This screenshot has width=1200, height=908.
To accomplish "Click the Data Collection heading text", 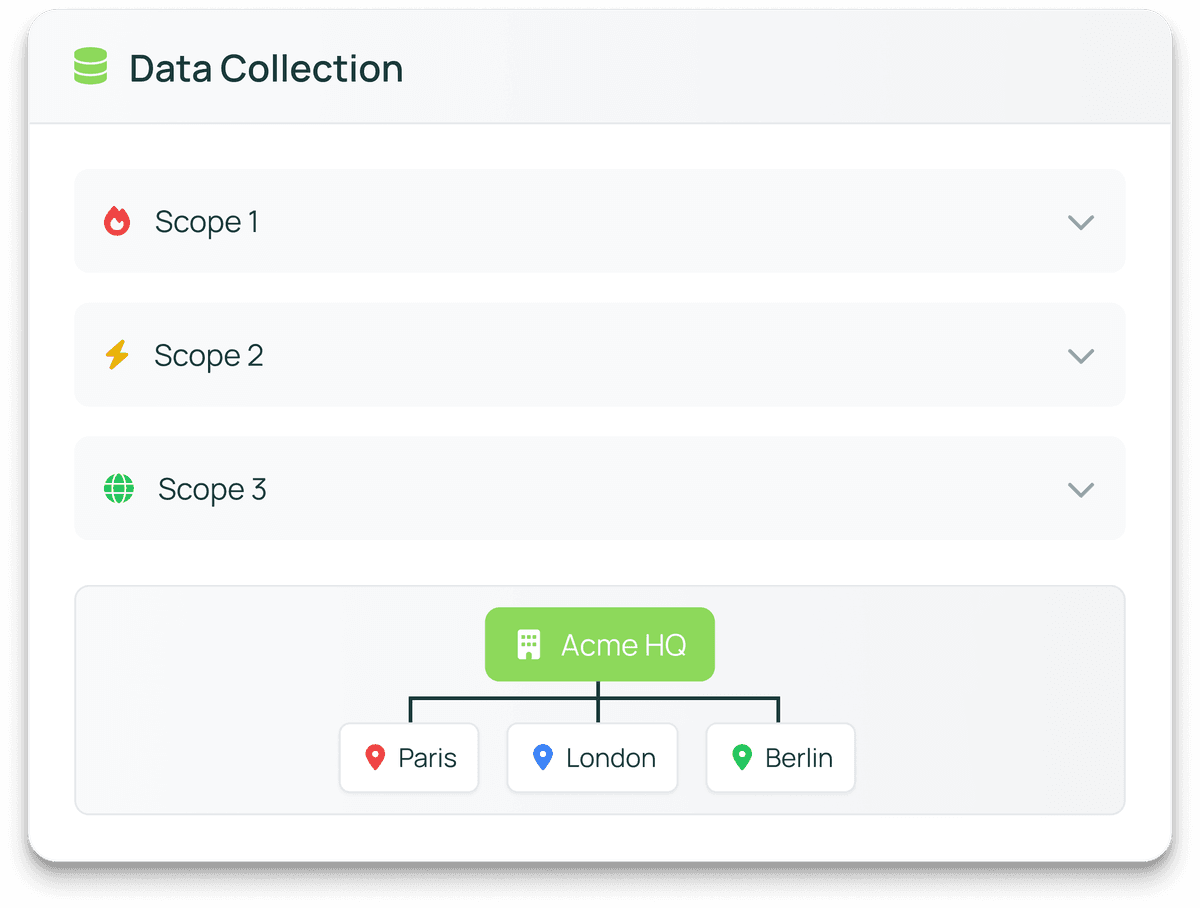I will pos(266,69).
